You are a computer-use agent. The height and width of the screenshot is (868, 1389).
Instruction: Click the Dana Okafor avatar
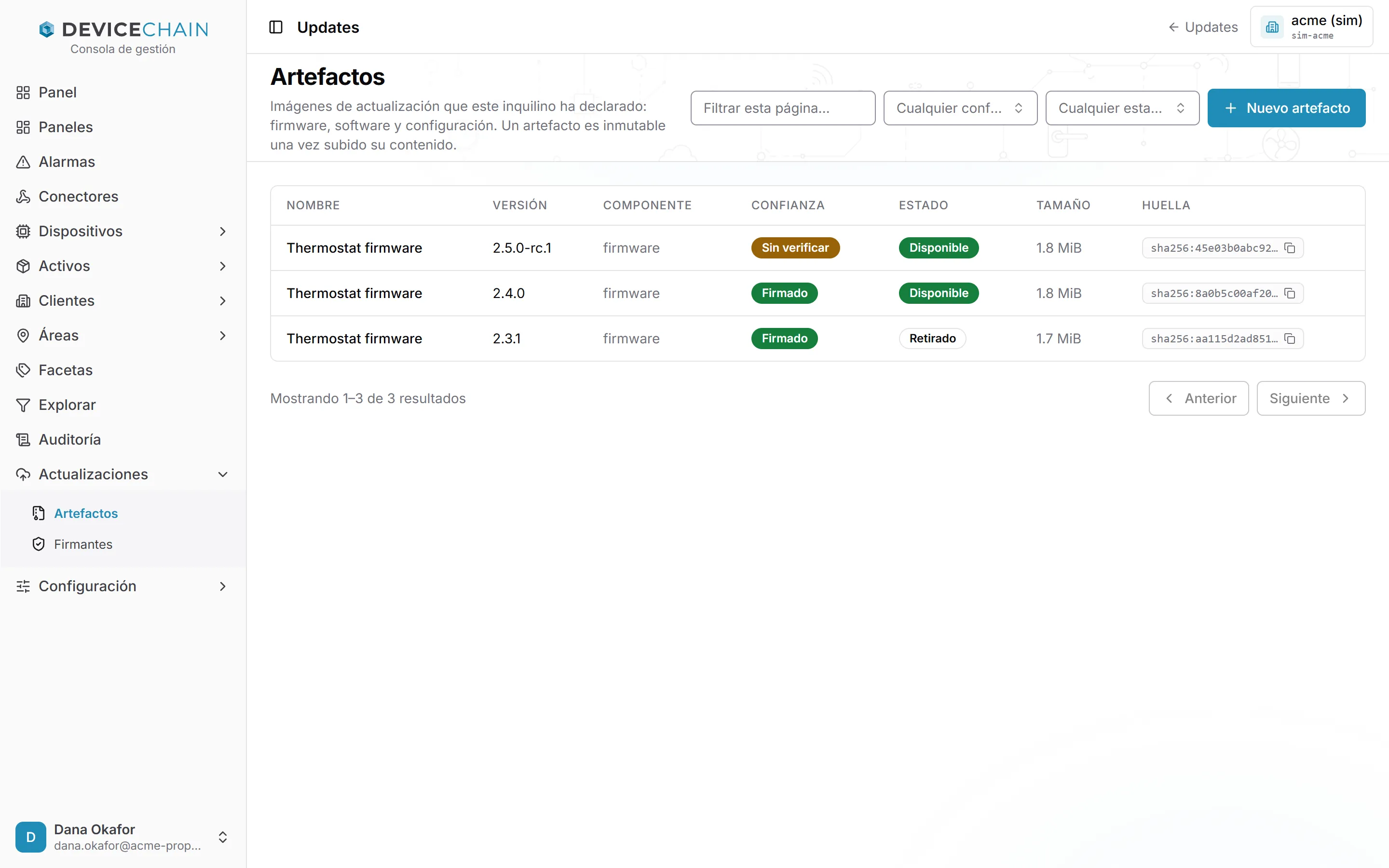[x=31, y=837]
